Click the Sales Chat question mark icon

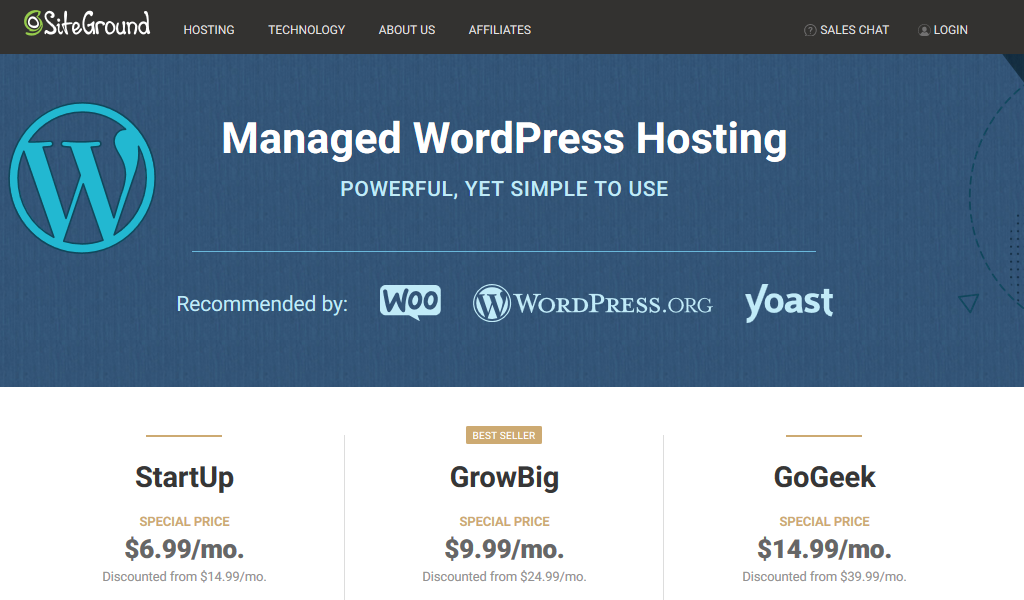tap(810, 30)
